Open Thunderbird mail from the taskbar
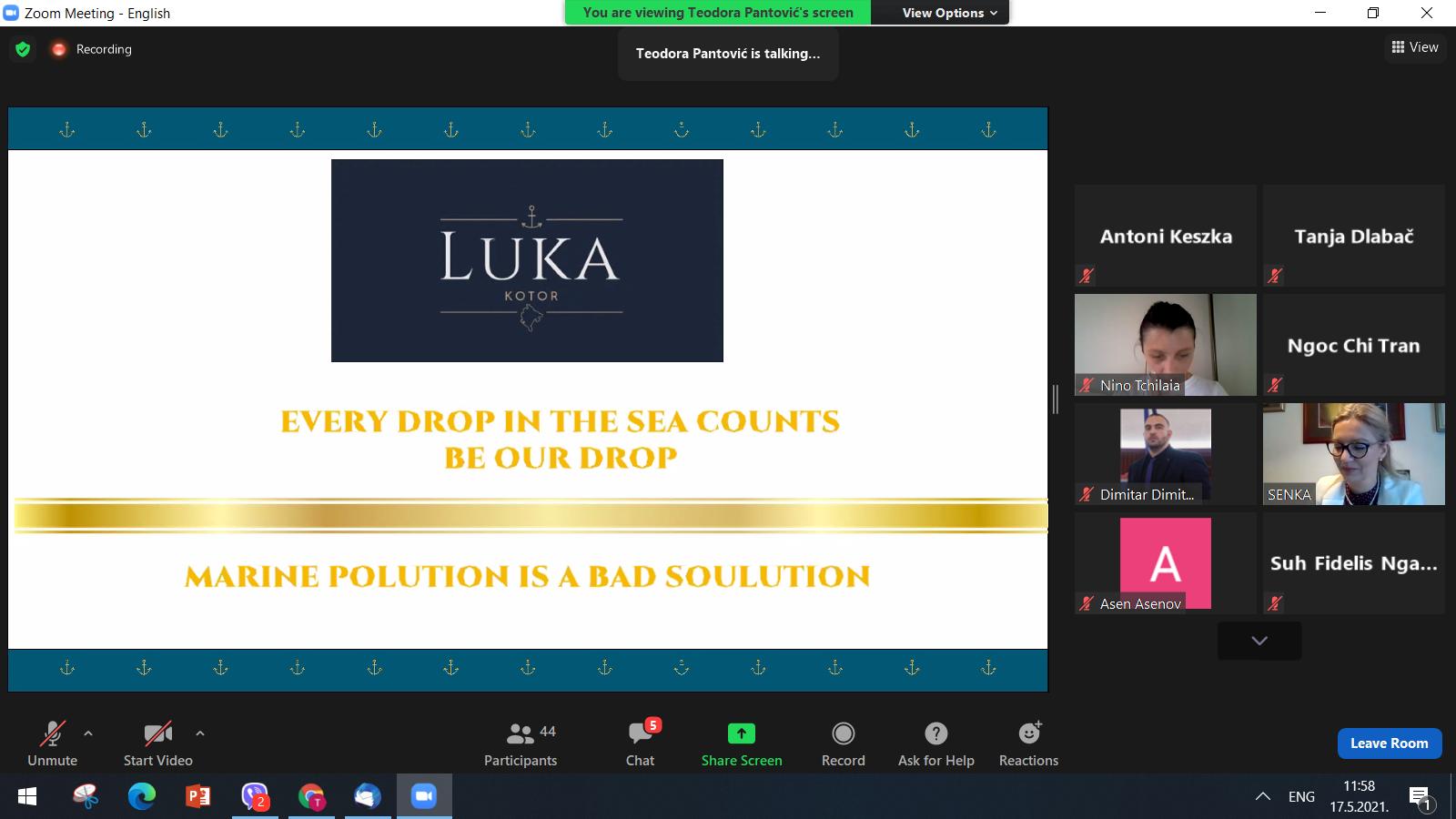Image resolution: width=1456 pixels, height=819 pixels. pyautogui.click(x=368, y=797)
